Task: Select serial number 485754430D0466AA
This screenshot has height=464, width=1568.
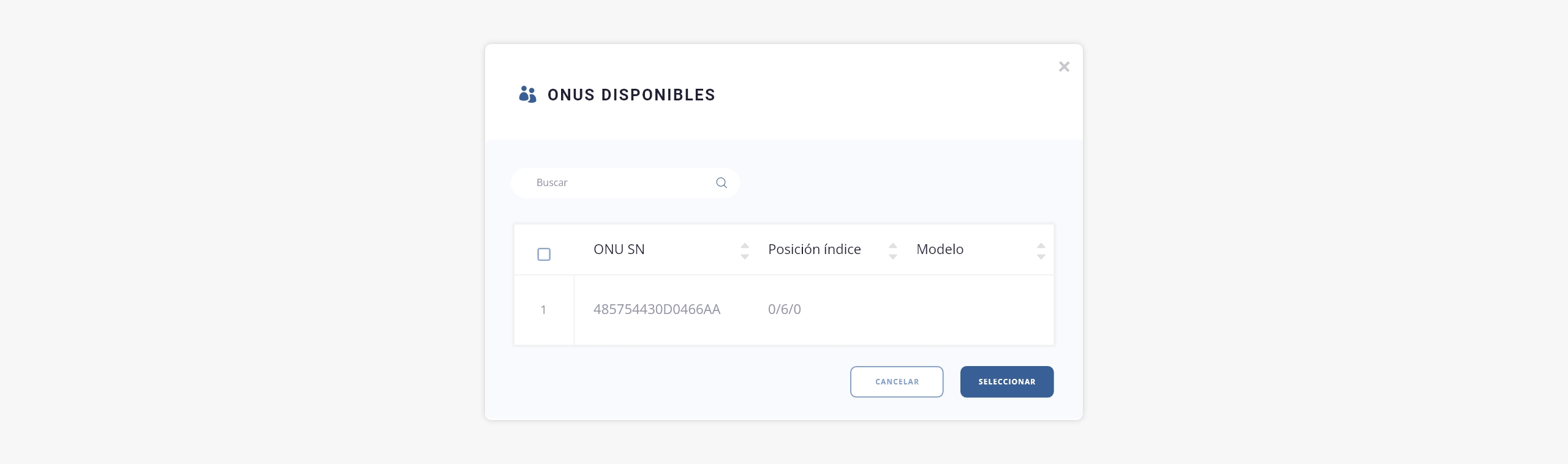Action: click(x=657, y=310)
